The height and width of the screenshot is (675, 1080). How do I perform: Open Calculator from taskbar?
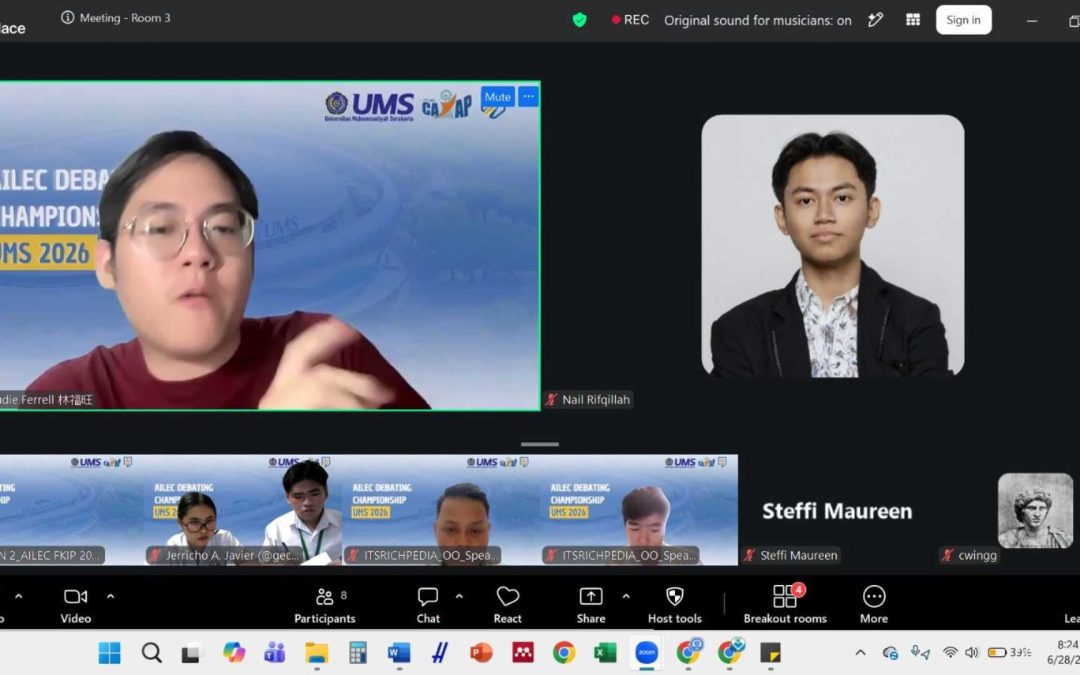(357, 652)
